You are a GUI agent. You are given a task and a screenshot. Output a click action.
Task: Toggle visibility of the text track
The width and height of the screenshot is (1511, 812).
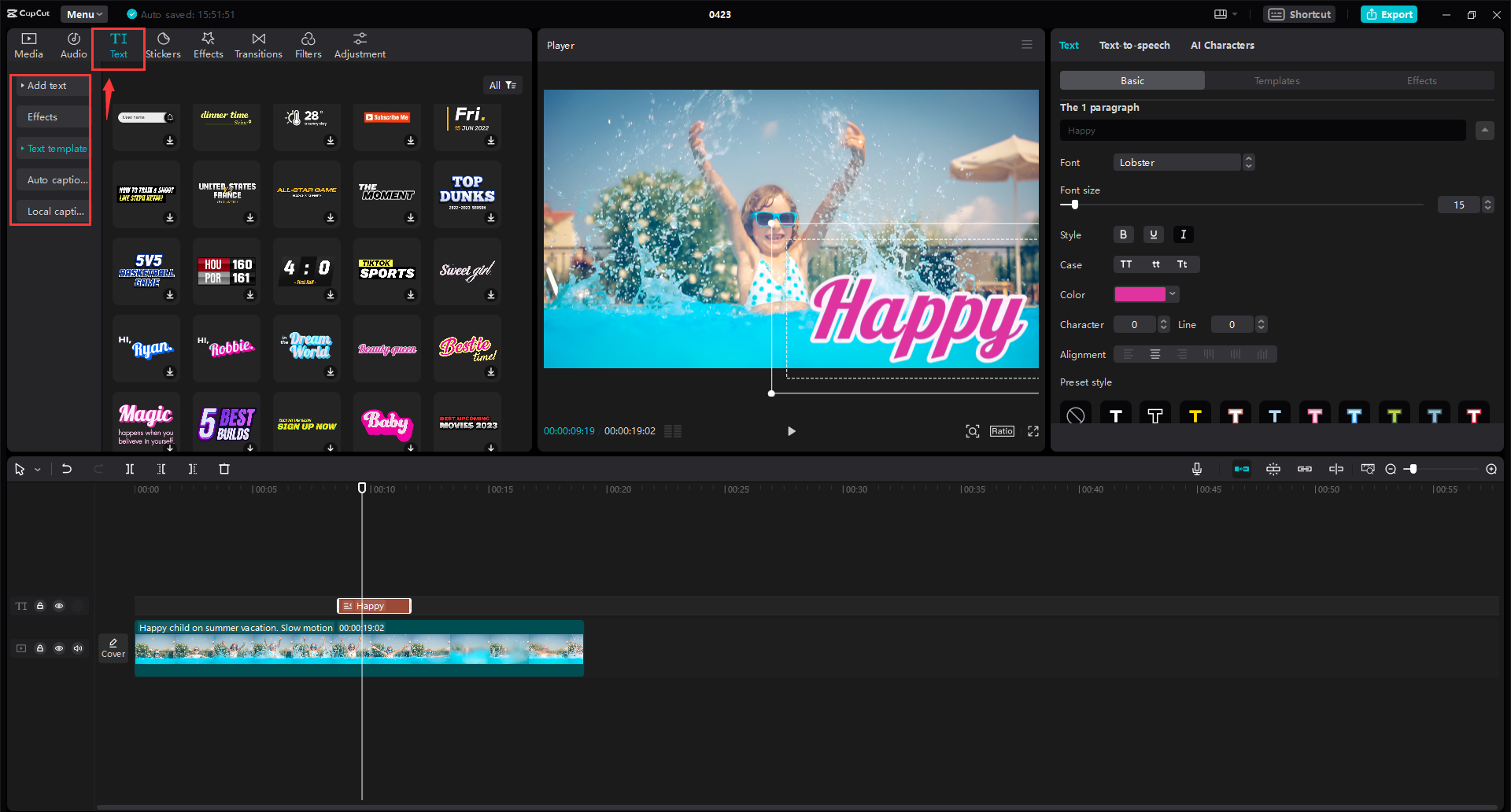(x=59, y=606)
